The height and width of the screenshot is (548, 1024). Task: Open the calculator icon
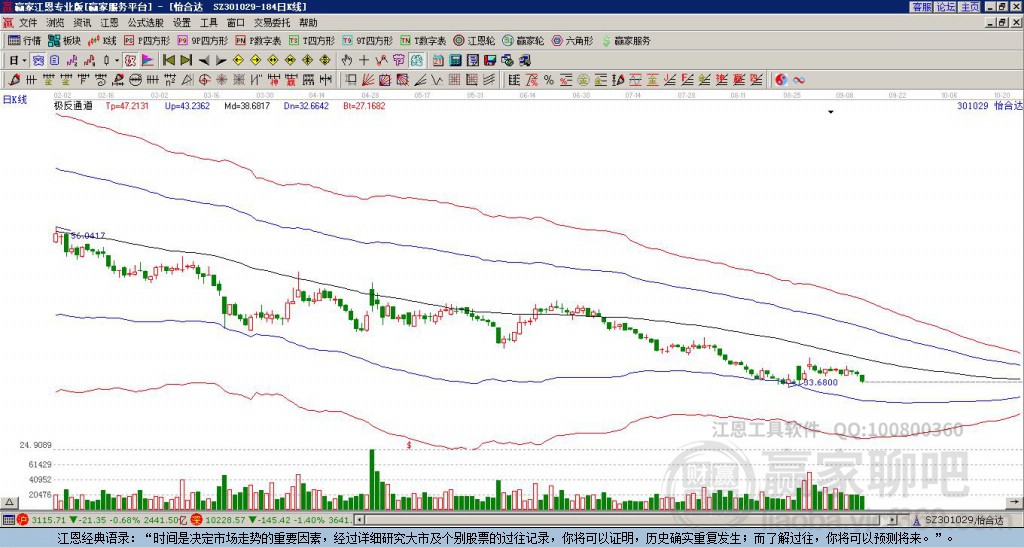[x=455, y=61]
